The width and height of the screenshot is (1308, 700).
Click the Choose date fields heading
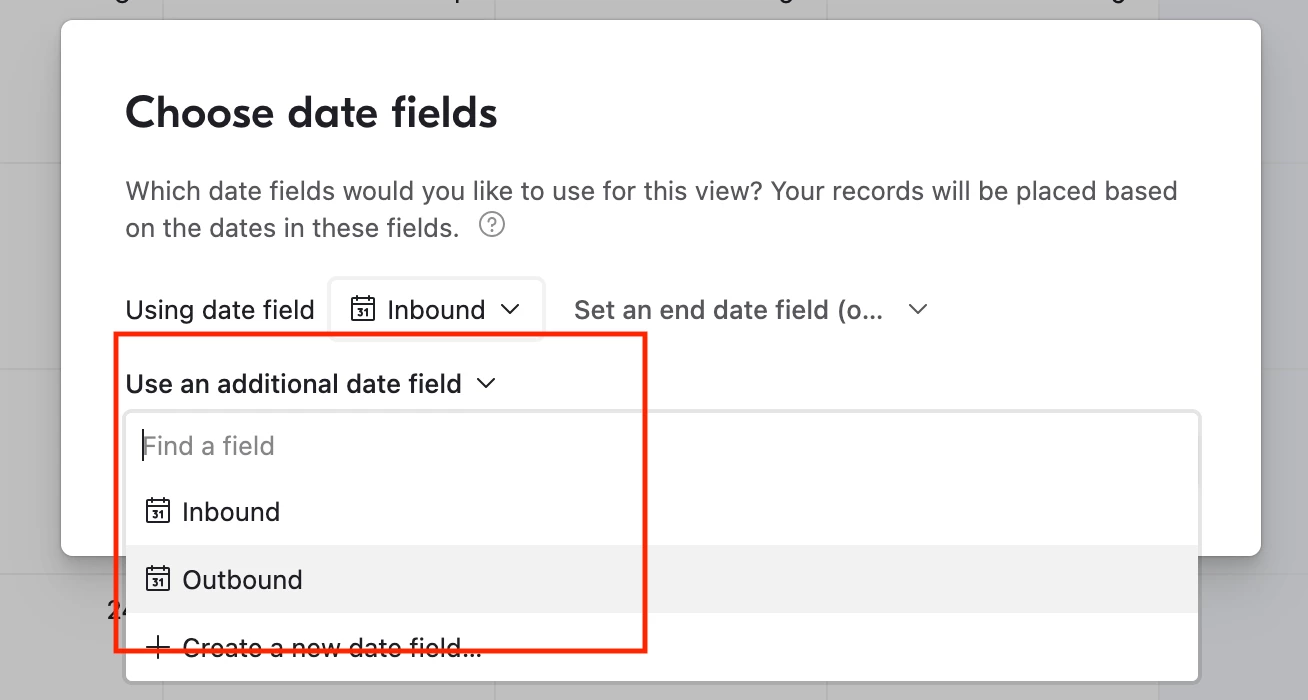click(311, 113)
